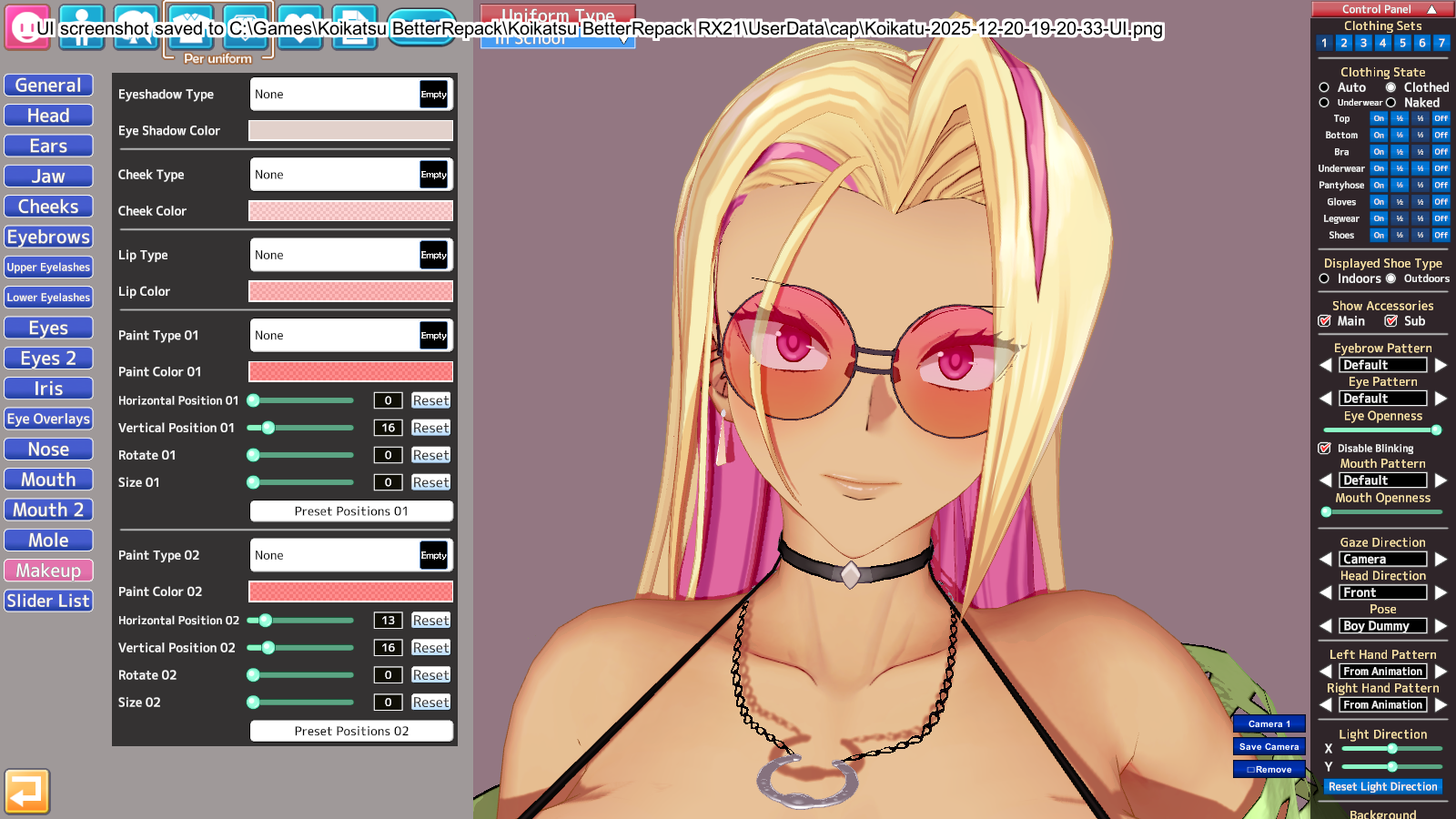Viewport: 1456px width, 819px height.
Task: Open the heart Parameters icon
Action: (300, 27)
